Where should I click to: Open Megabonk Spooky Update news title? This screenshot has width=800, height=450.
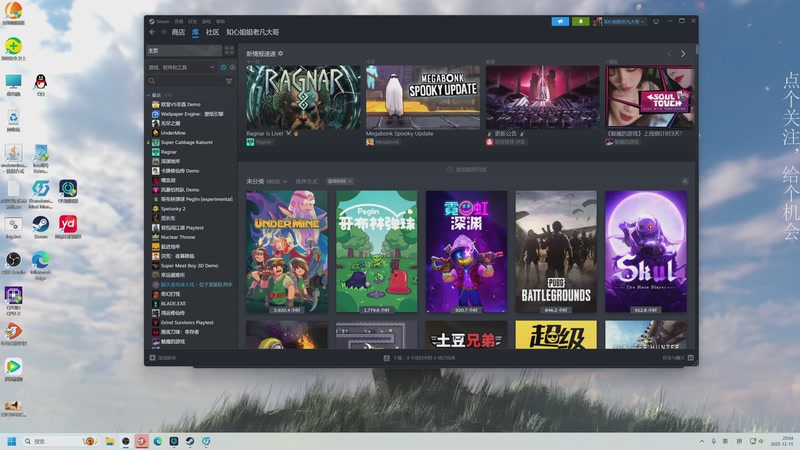point(399,134)
